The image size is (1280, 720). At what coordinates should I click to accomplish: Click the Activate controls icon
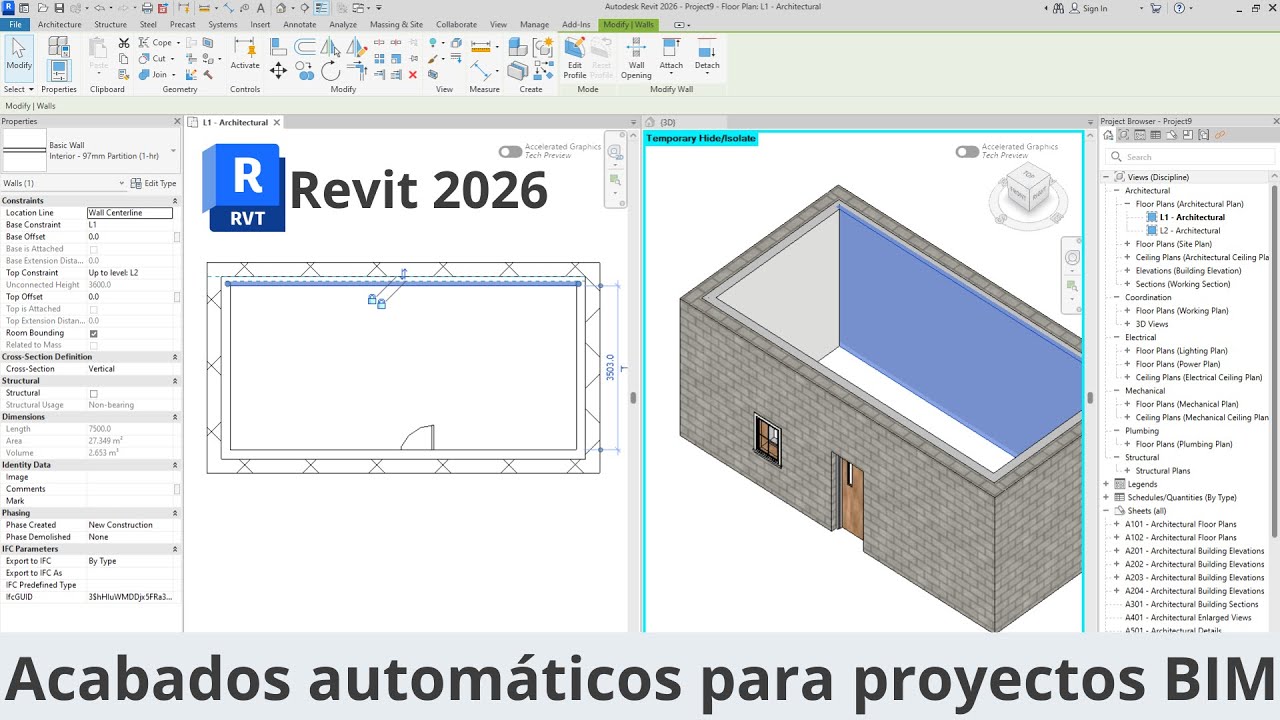pos(245,54)
